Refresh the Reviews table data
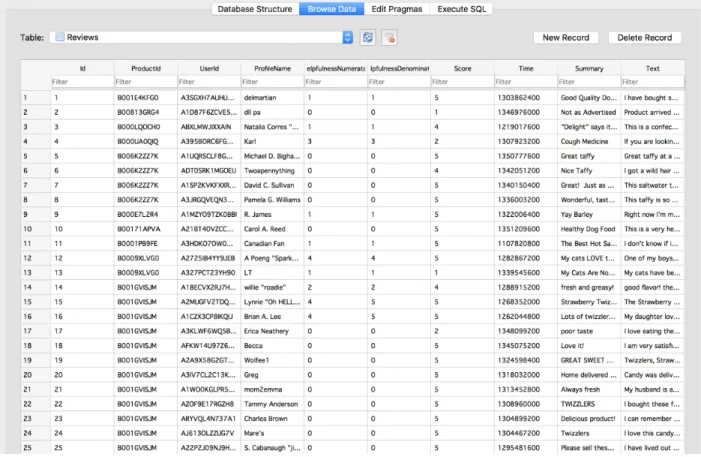Image resolution: width=701 pixels, height=457 pixels. (367, 38)
